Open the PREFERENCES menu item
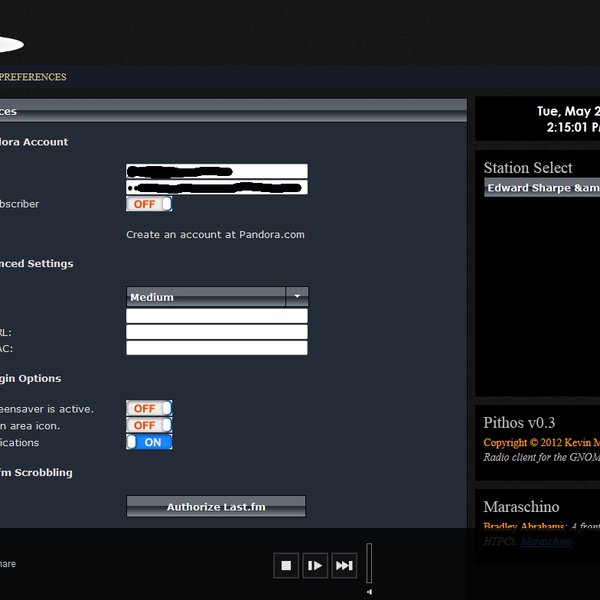Image resolution: width=600 pixels, height=600 pixels. [33, 77]
